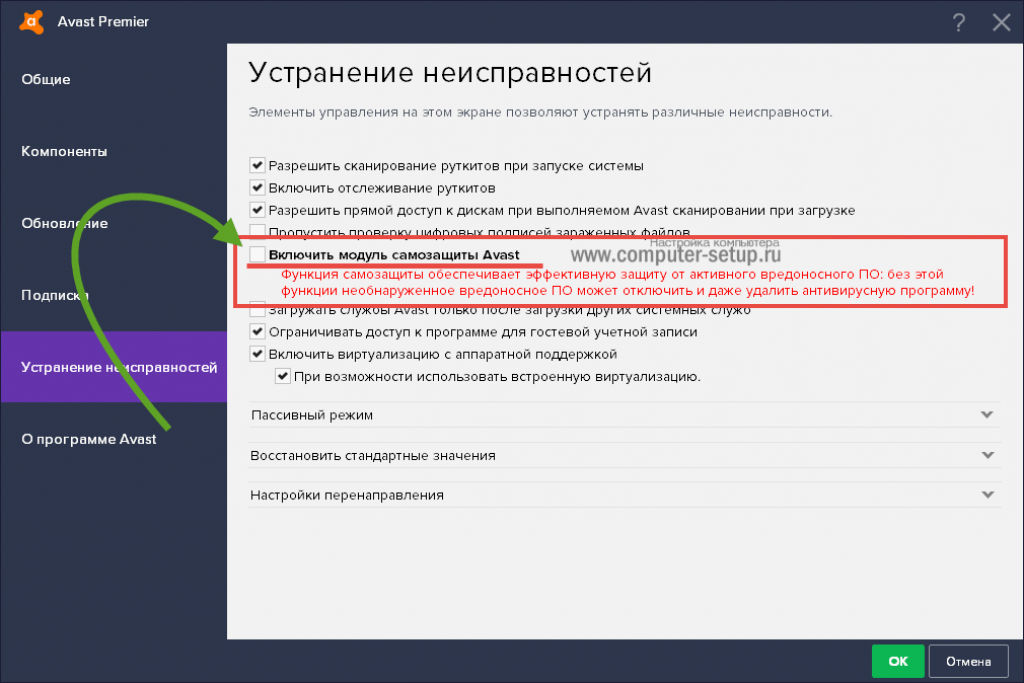Open О программе Avast section

click(89, 439)
